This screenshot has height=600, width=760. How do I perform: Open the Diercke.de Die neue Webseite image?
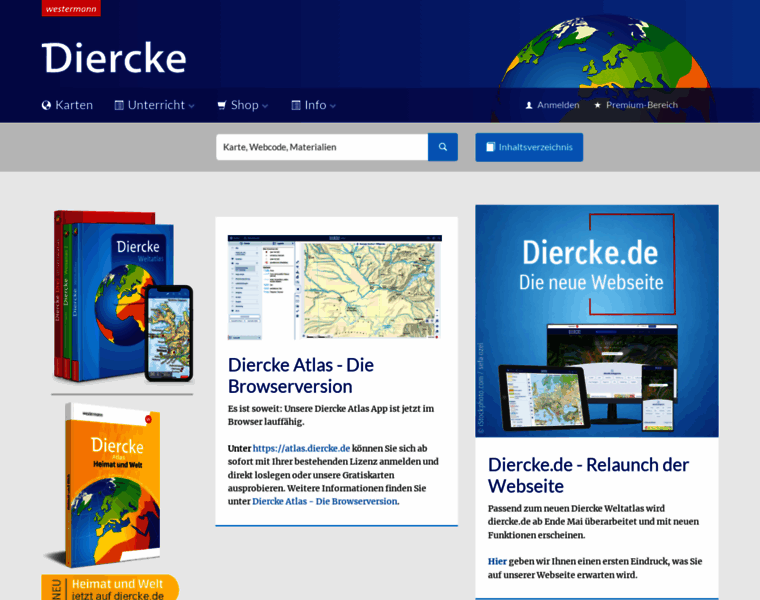(597, 321)
